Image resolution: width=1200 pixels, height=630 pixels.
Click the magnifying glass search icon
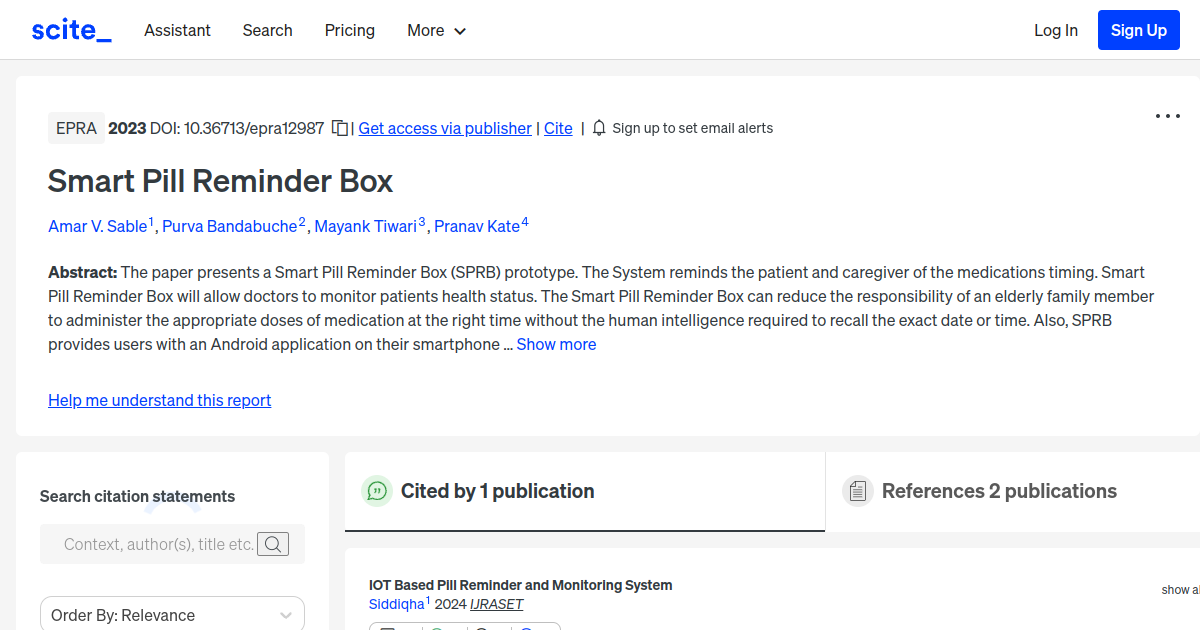273,544
